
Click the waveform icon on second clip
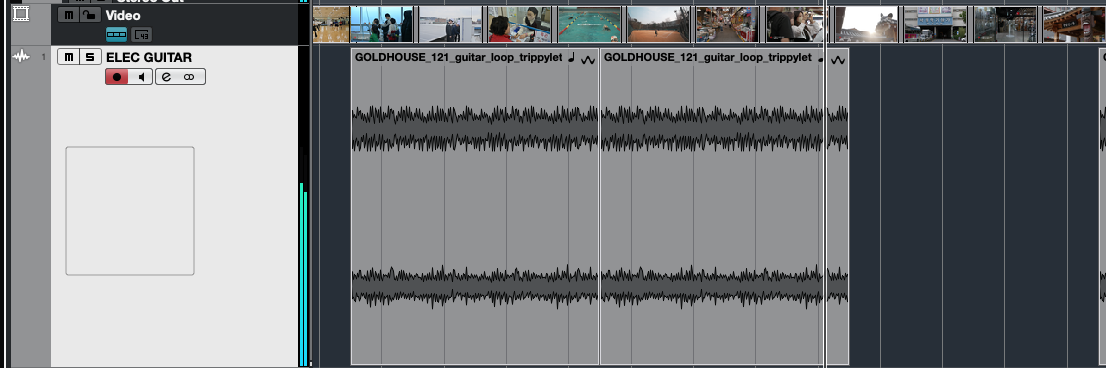838,61
